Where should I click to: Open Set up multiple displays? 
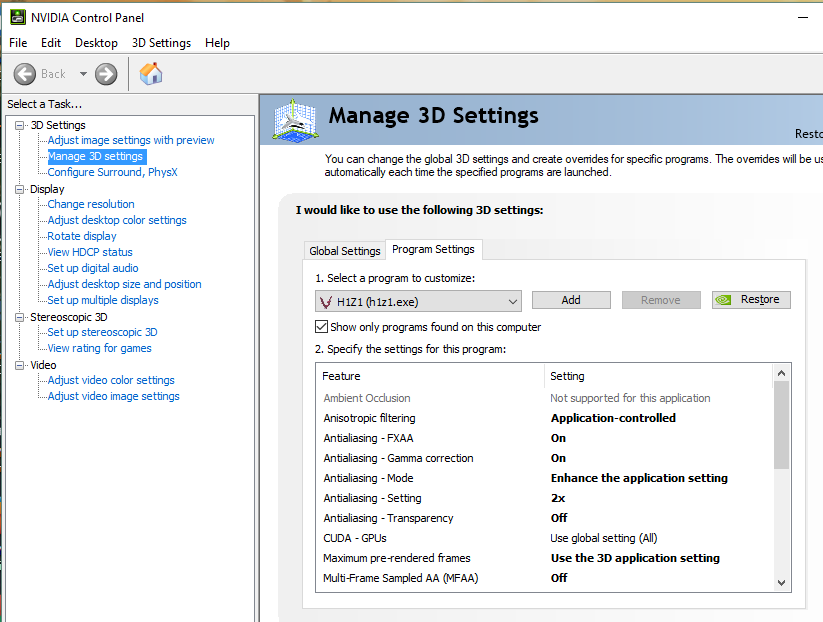(x=103, y=300)
